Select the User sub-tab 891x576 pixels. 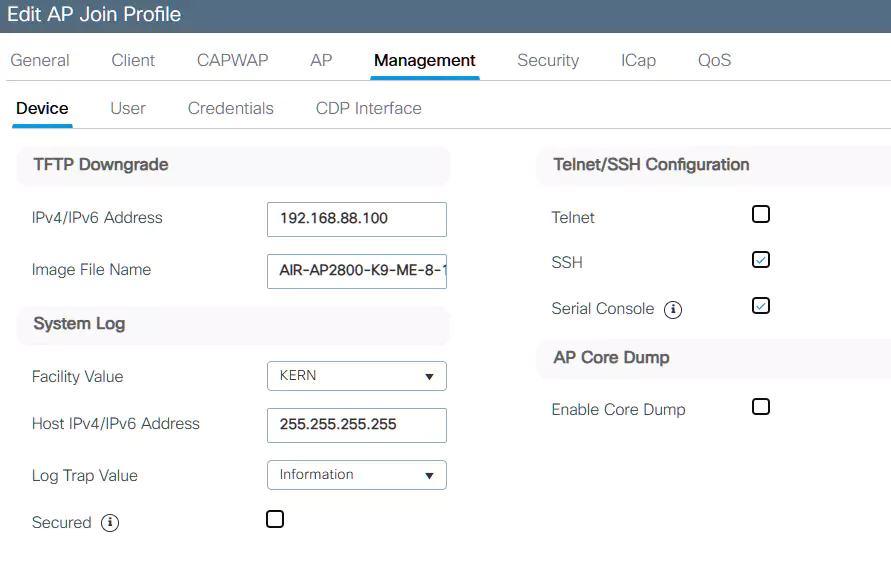[128, 108]
